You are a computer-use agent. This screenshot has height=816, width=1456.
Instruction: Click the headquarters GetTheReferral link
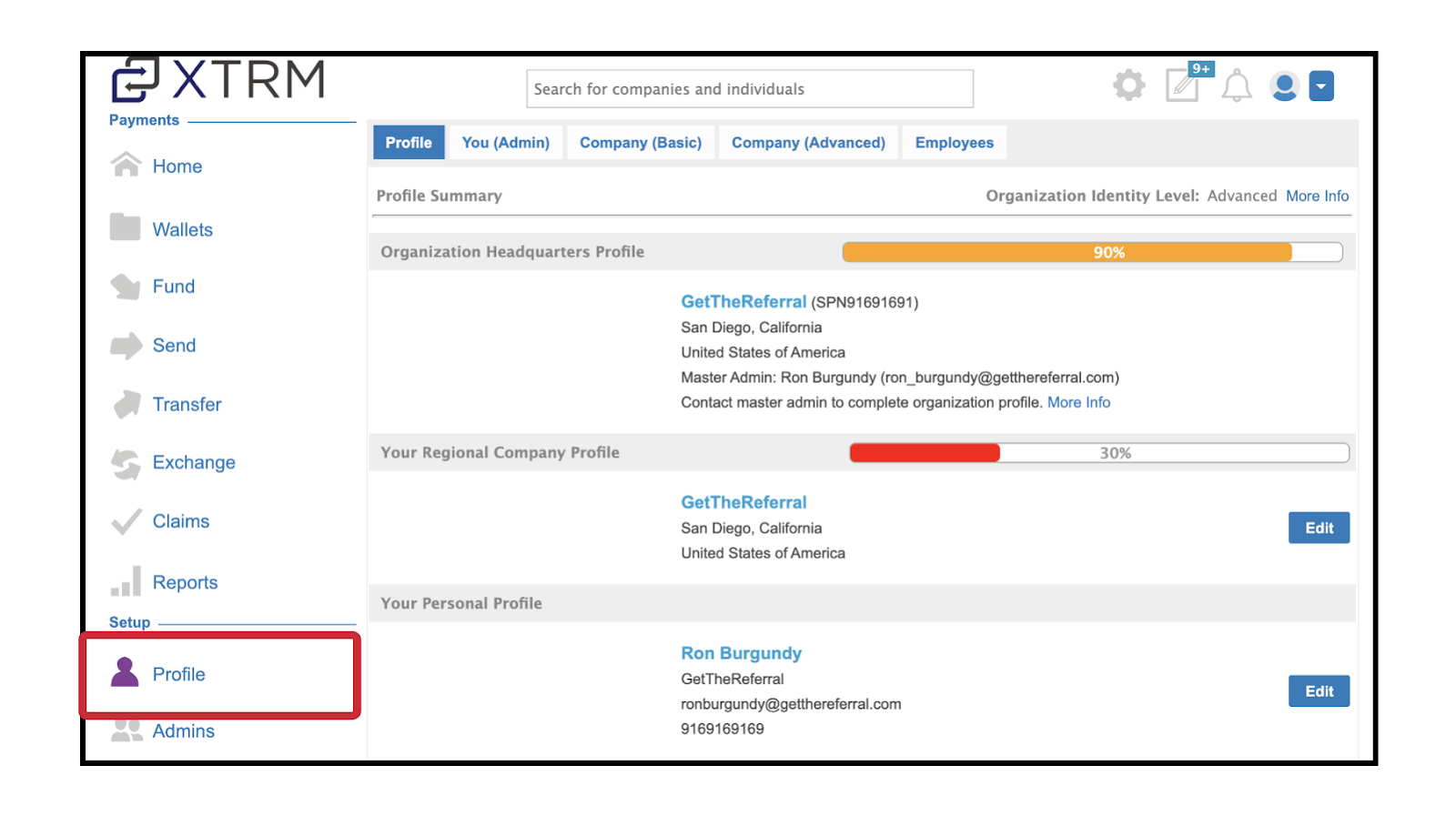743,301
